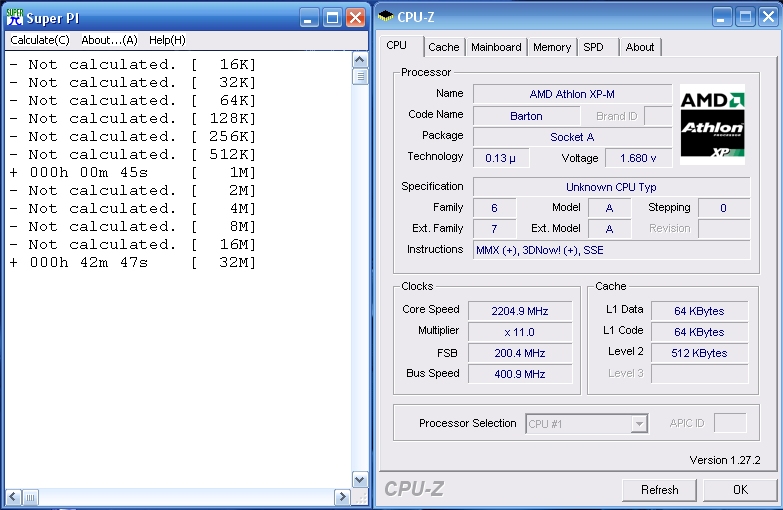This screenshot has height=510, width=783.
Task: Click the Super PI title bar icon
Action: tap(14, 17)
